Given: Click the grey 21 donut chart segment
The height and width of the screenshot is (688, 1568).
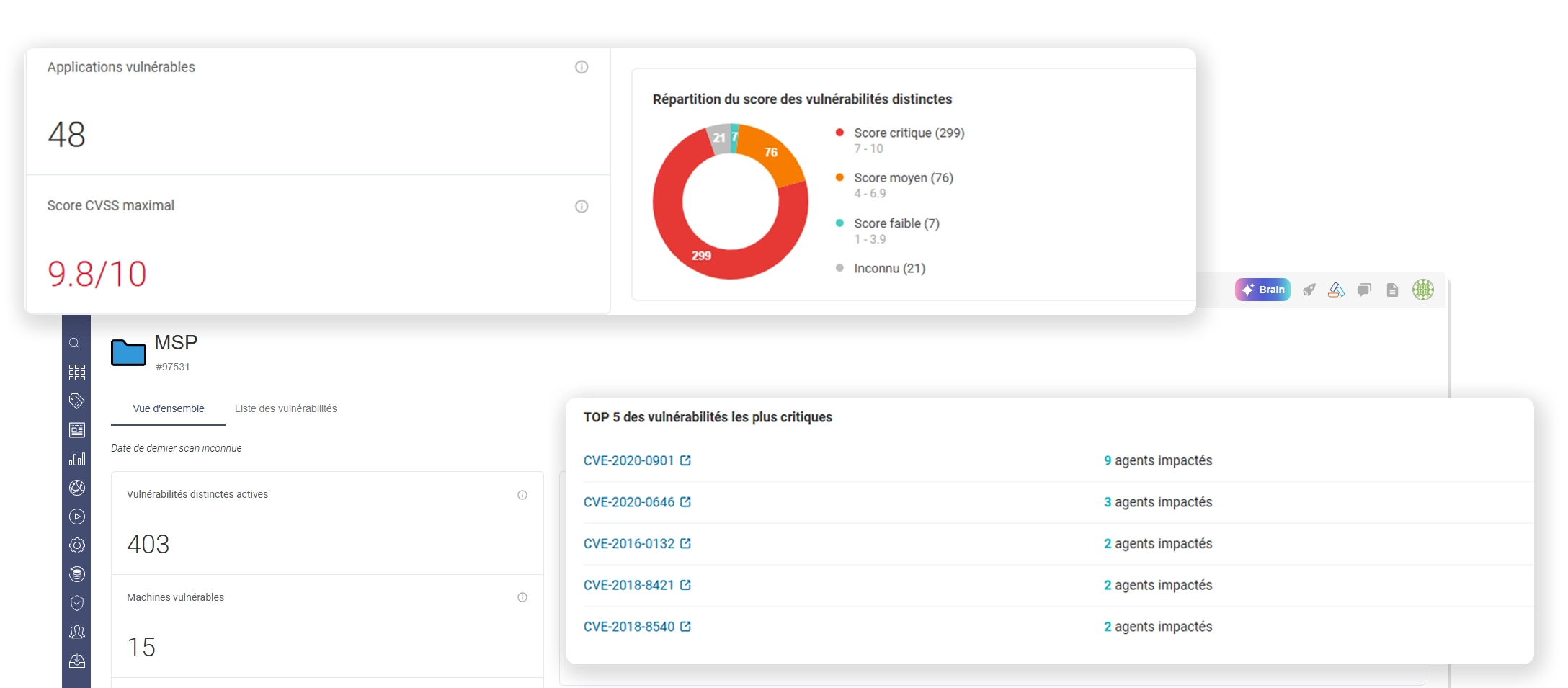Looking at the screenshot, I should pyautogui.click(x=720, y=138).
